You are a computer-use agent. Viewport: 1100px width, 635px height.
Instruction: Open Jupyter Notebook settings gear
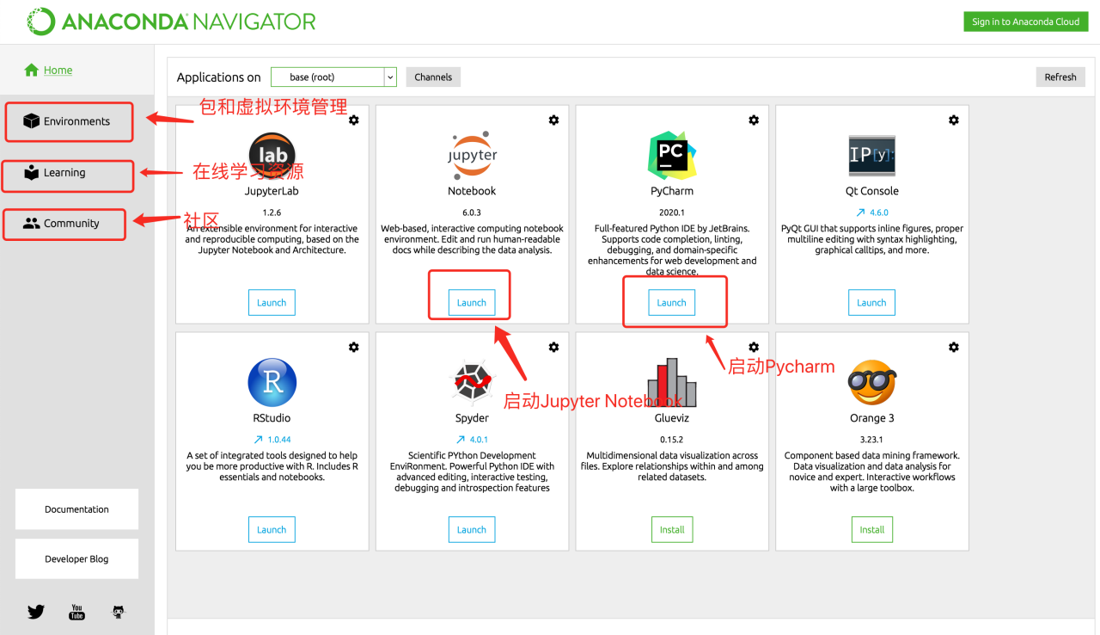pos(554,120)
